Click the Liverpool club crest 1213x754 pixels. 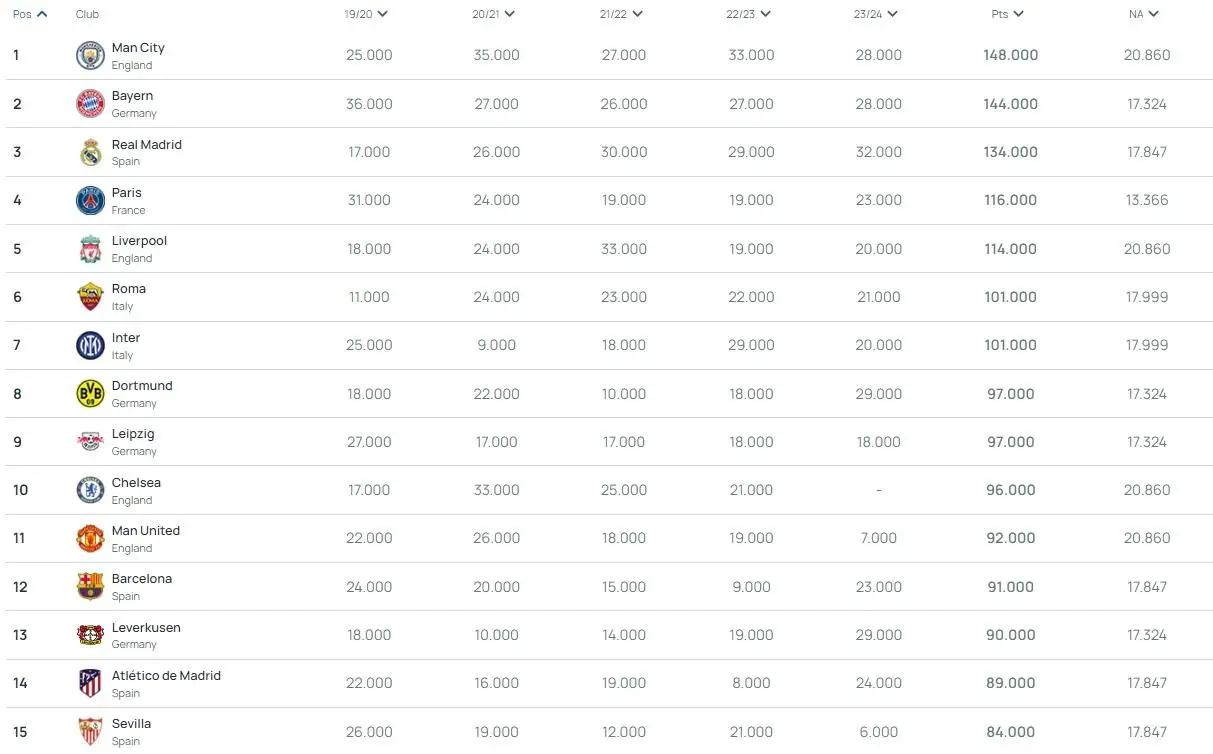[x=90, y=249]
